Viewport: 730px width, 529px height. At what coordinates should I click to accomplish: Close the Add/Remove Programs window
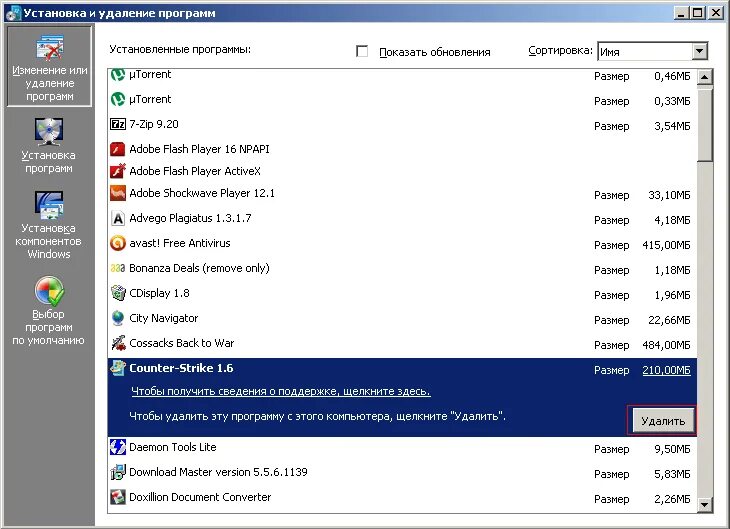pyautogui.click(x=716, y=13)
